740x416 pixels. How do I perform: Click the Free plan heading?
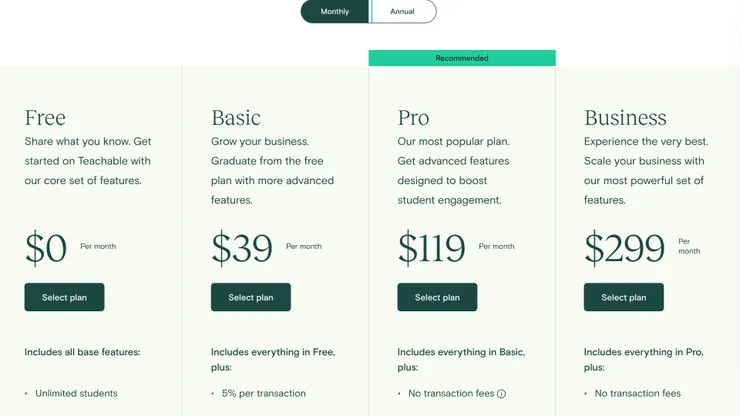coord(45,117)
